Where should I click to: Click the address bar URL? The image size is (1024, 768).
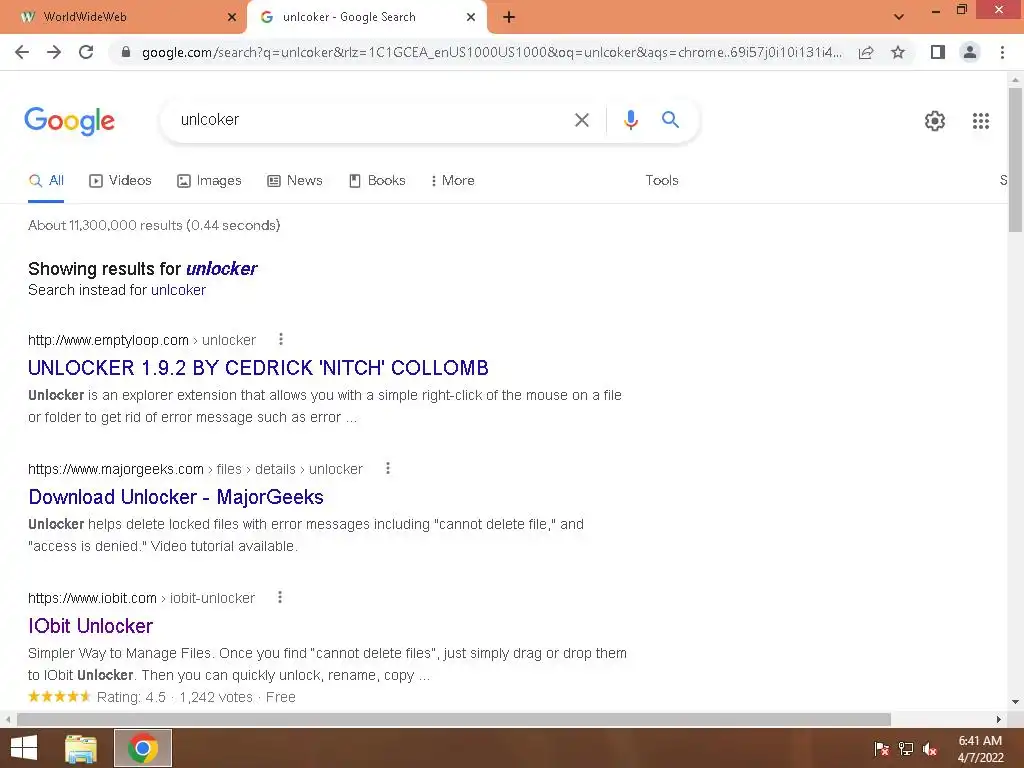click(491, 52)
